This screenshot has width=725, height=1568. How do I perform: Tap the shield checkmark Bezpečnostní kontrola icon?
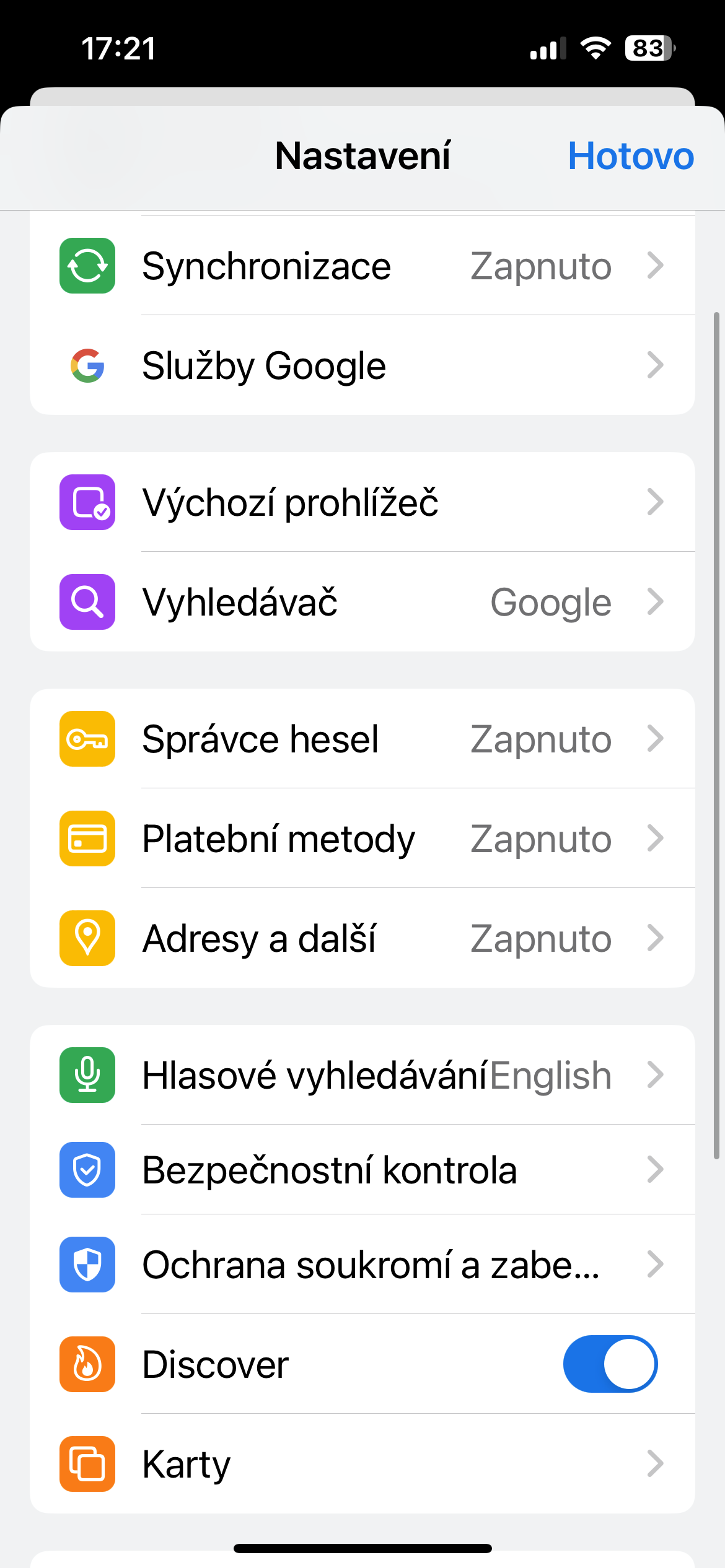click(87, 1170)
